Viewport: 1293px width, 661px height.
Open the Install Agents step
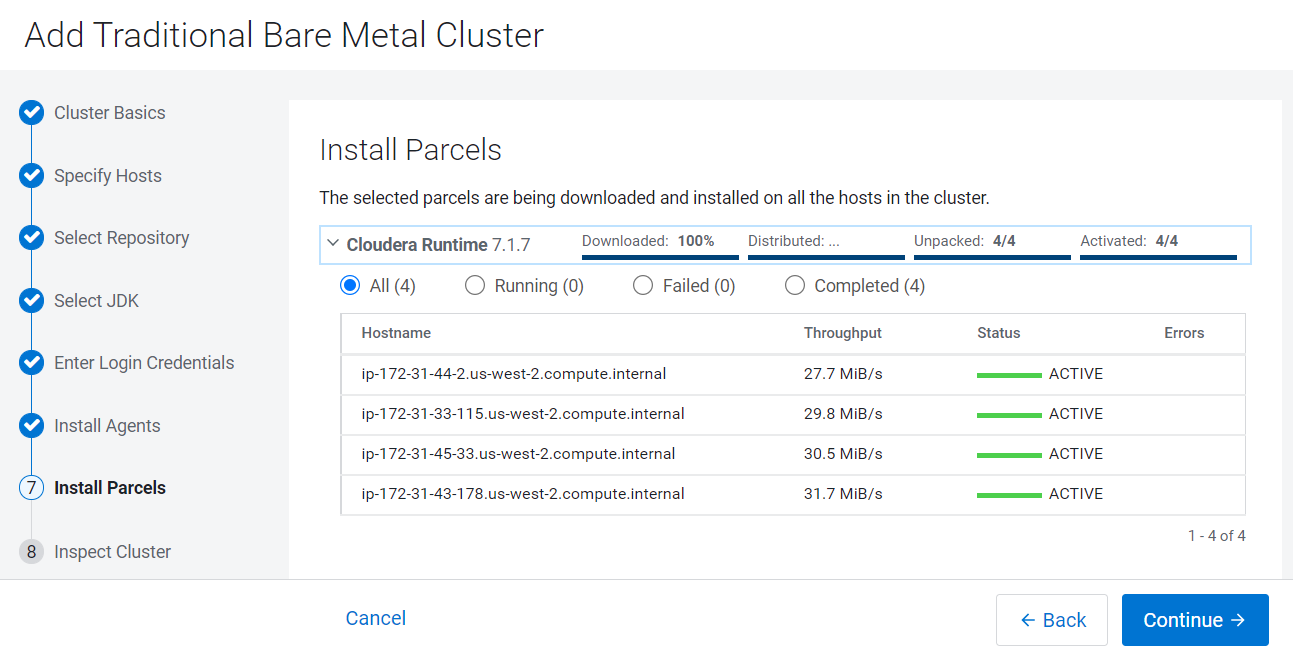coord(107,426)
